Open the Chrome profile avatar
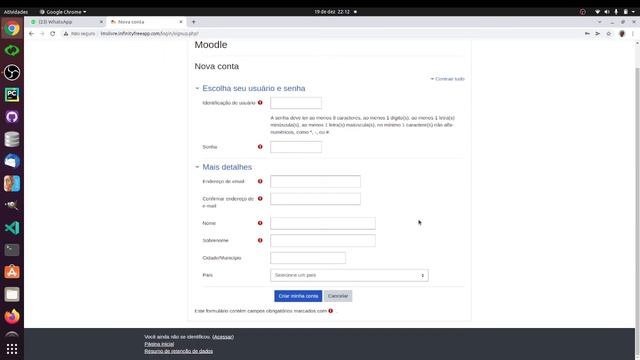The height and width of the screenshot is (360, 640). [x=622, y=33]
